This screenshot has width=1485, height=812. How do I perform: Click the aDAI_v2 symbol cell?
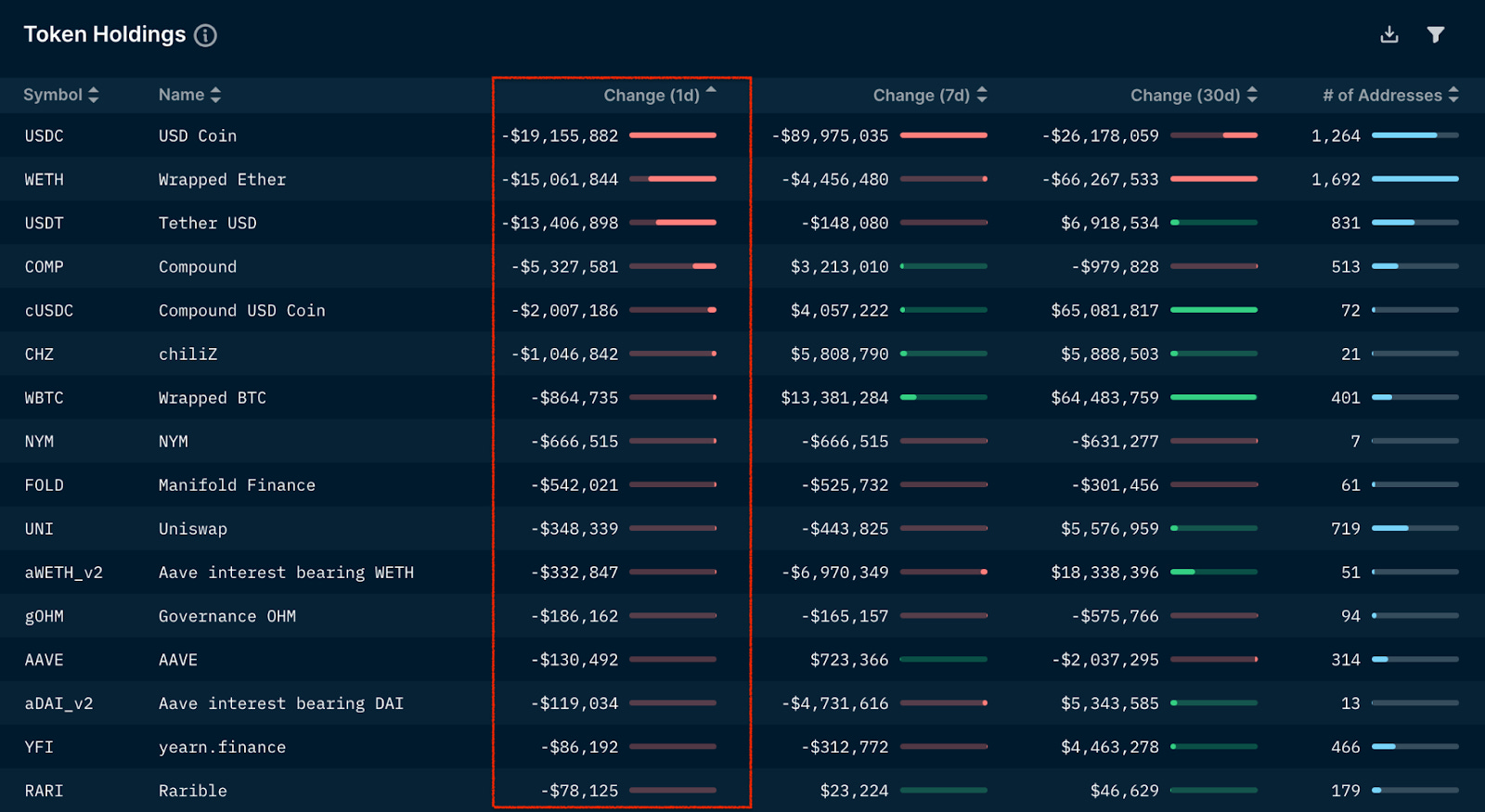click(58, 703)
